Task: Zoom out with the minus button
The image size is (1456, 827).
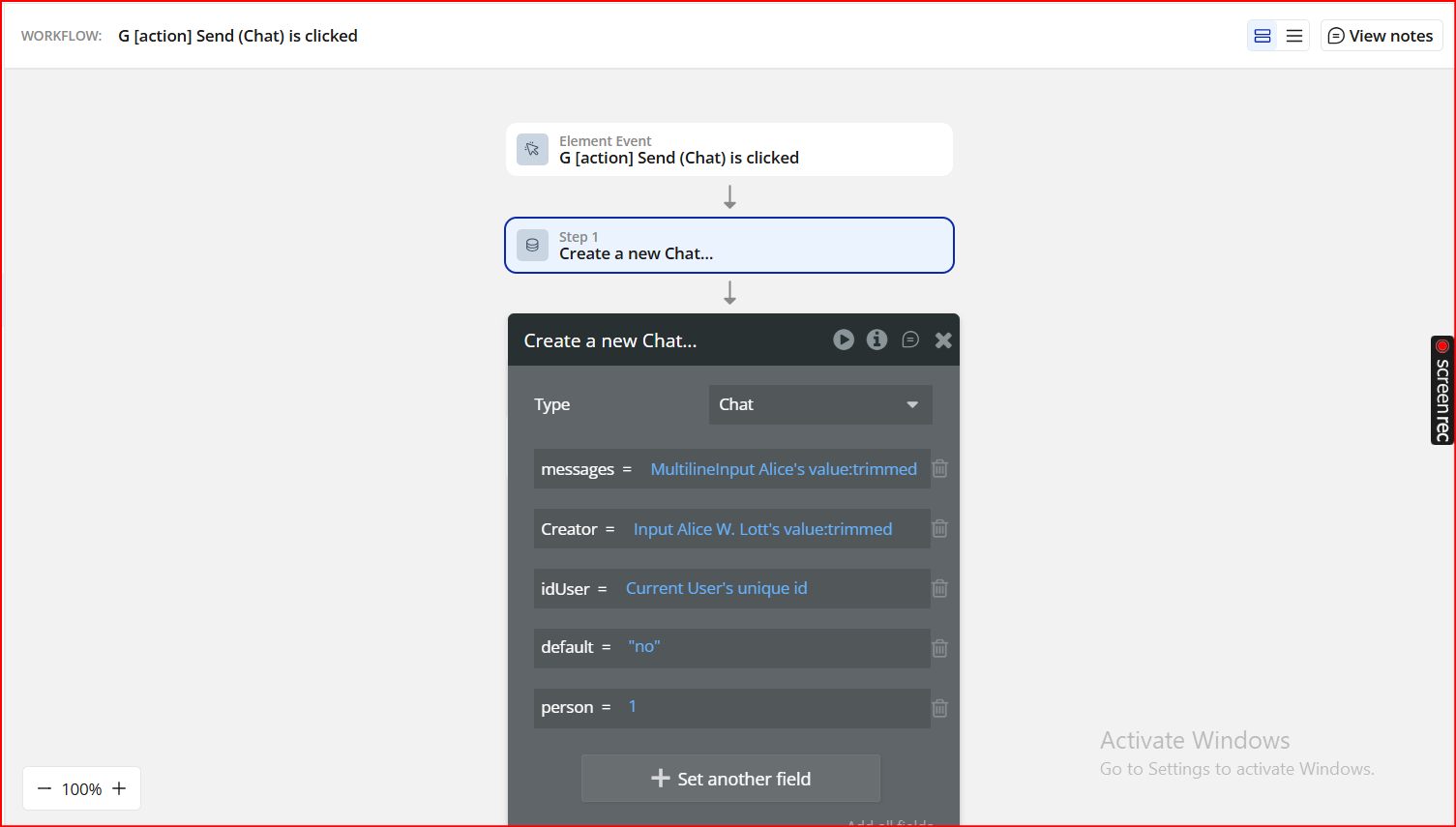Action: (45, 788)
